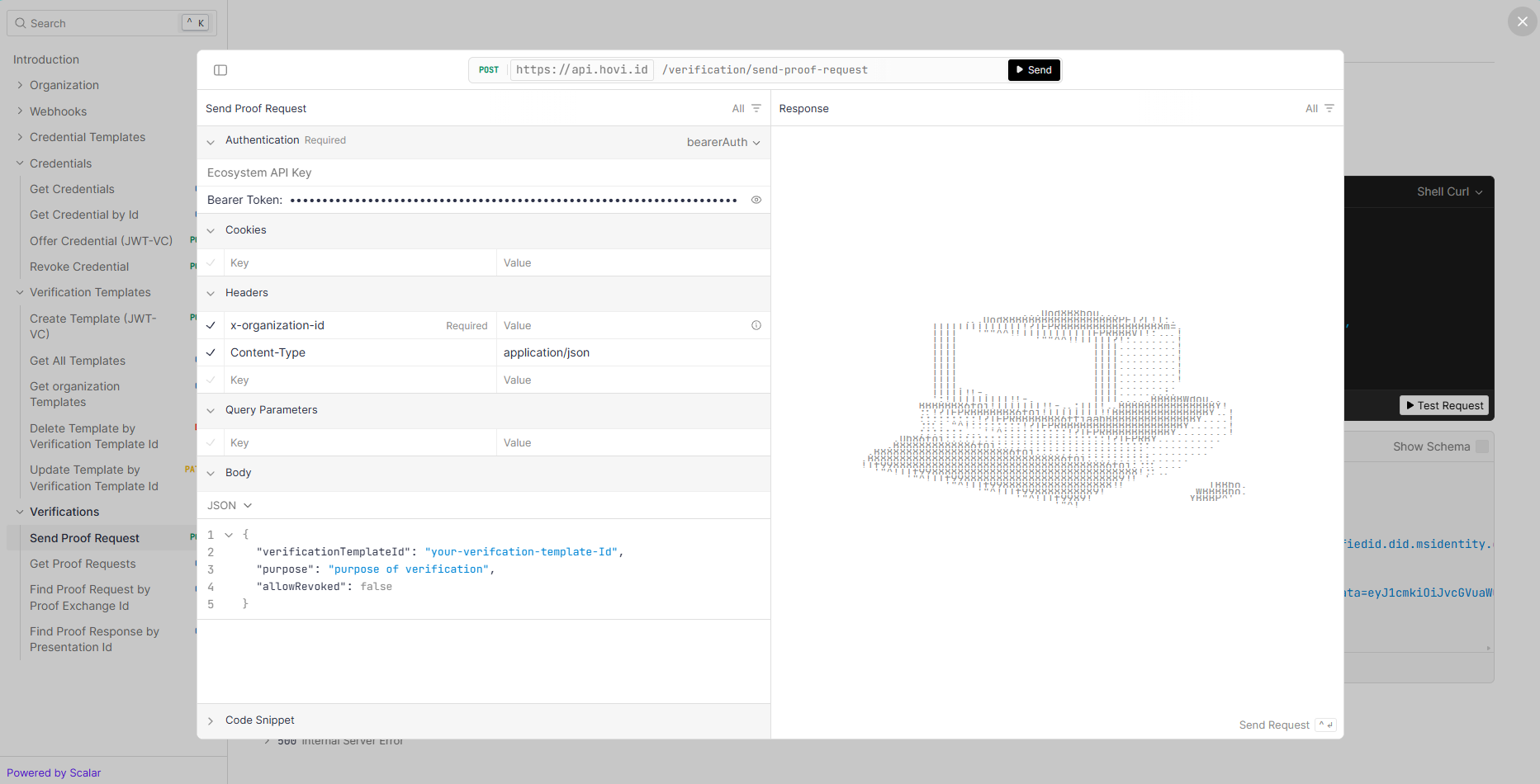
Task: Close the API client modal
Action: click(x=1522, y=21)
